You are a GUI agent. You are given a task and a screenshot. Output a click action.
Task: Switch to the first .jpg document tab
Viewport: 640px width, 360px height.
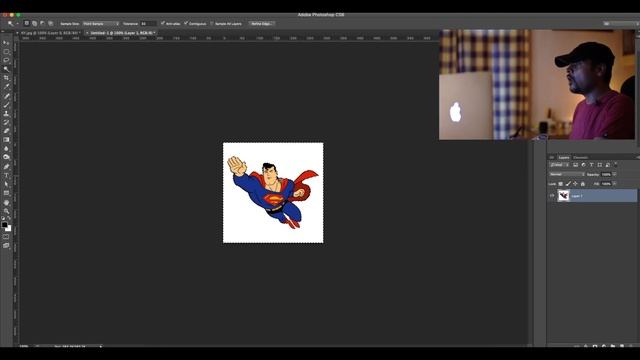pos(50,33)
